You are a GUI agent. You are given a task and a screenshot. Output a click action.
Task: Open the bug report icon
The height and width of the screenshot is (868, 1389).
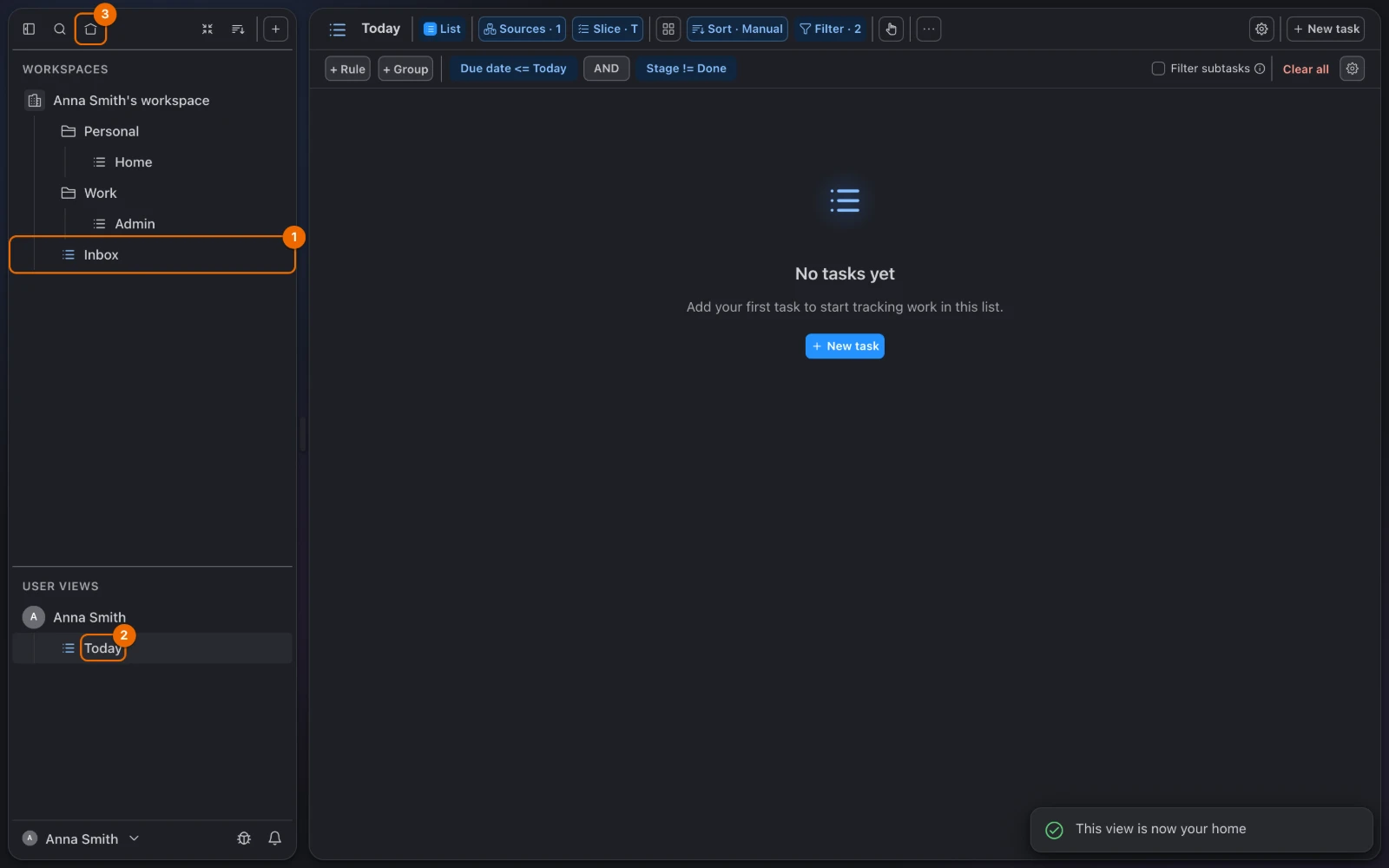[244, 838]
